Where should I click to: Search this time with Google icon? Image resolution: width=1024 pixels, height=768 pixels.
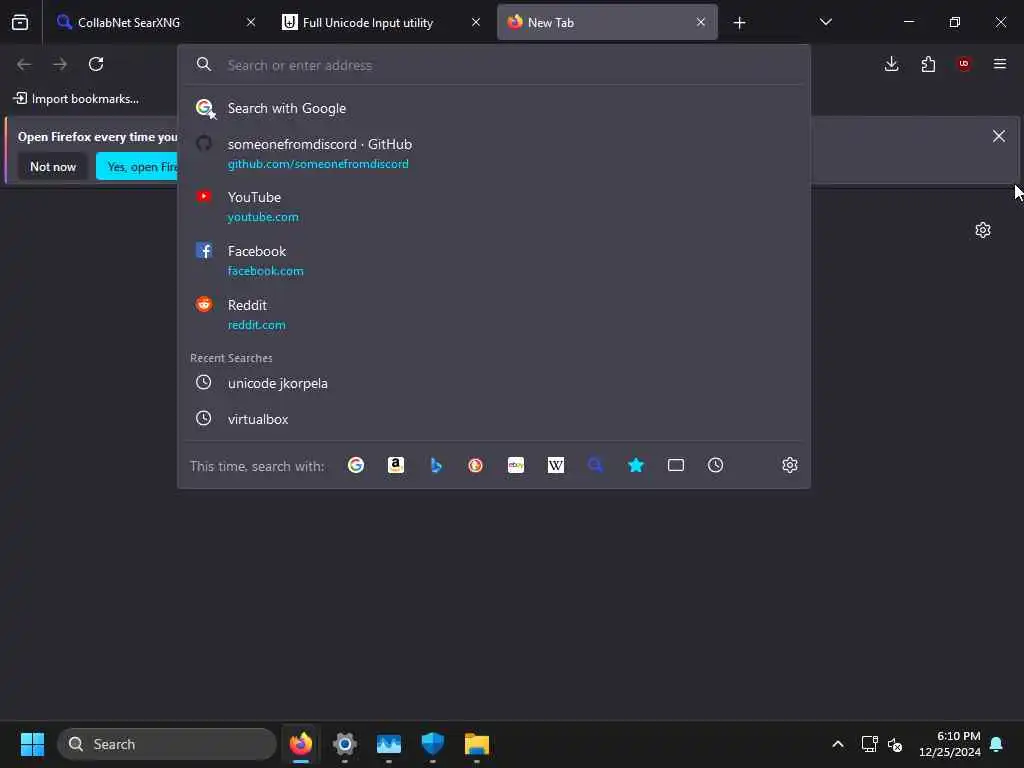[356, 465]
